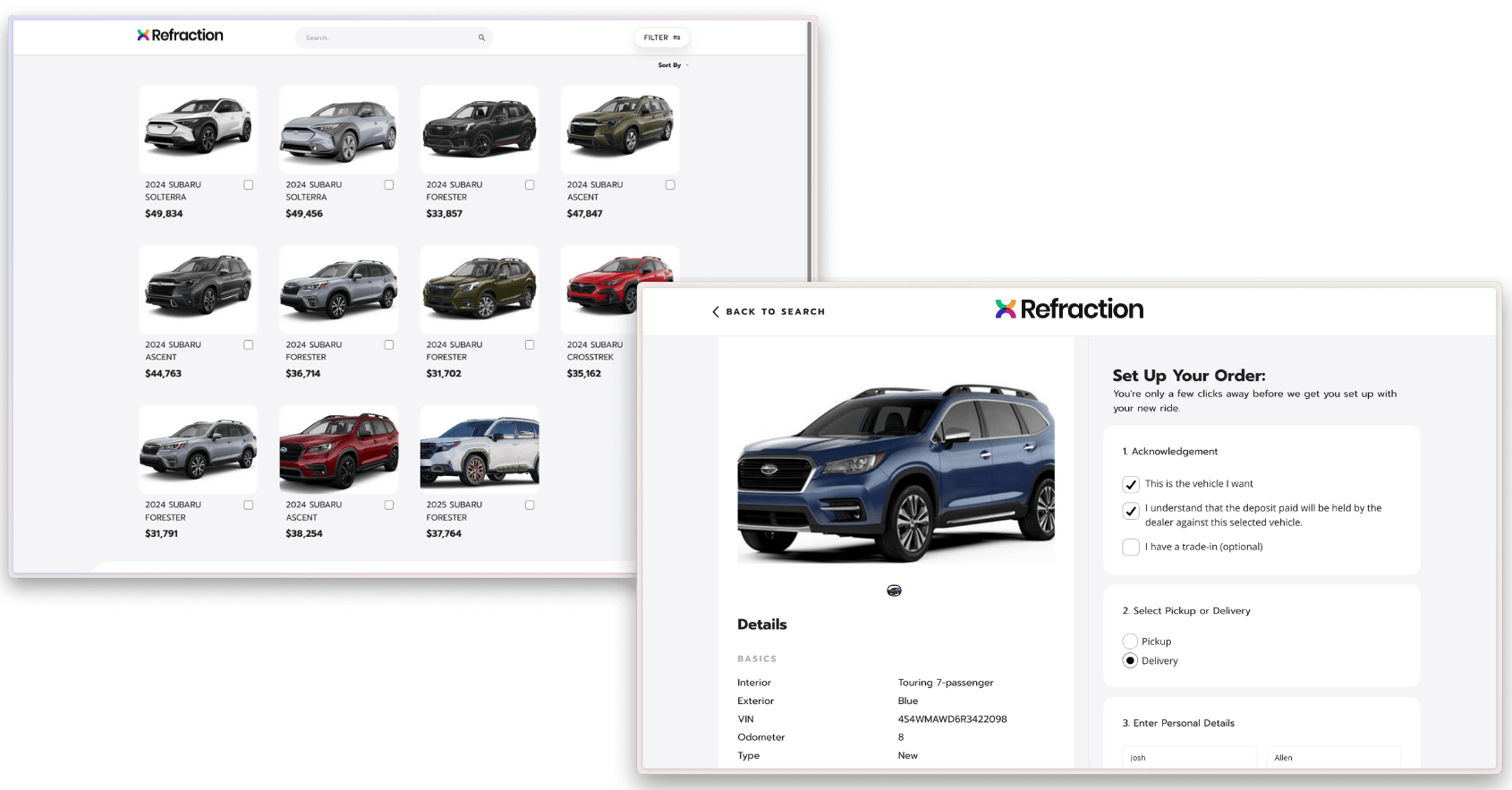Tick checkbox for the $49,834 Solterra

(249, 185)
